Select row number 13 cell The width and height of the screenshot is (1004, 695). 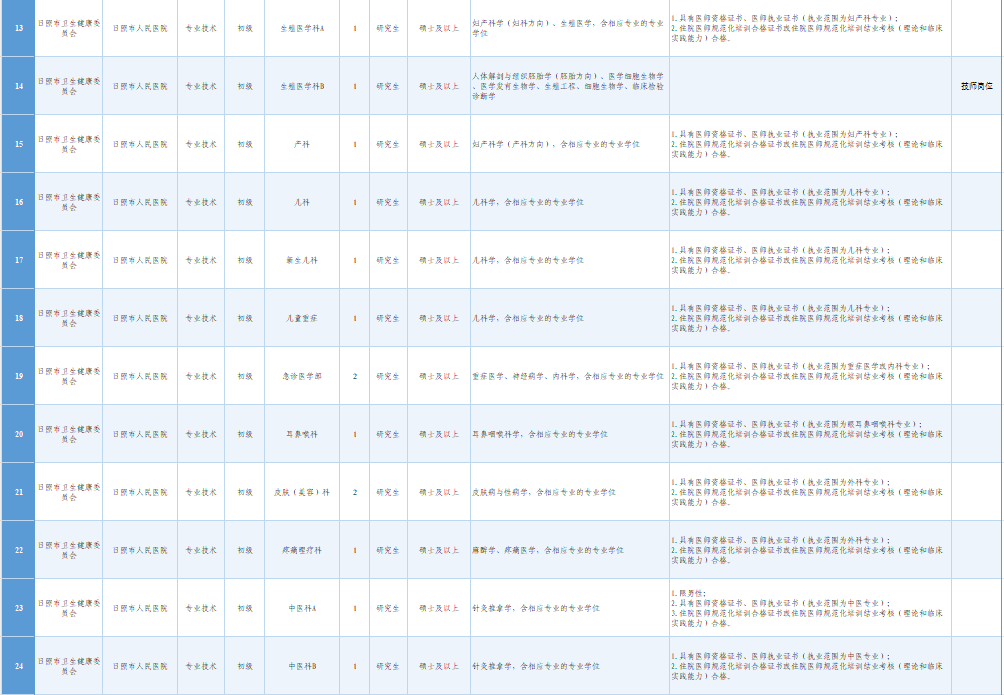(x=19, y=28)
